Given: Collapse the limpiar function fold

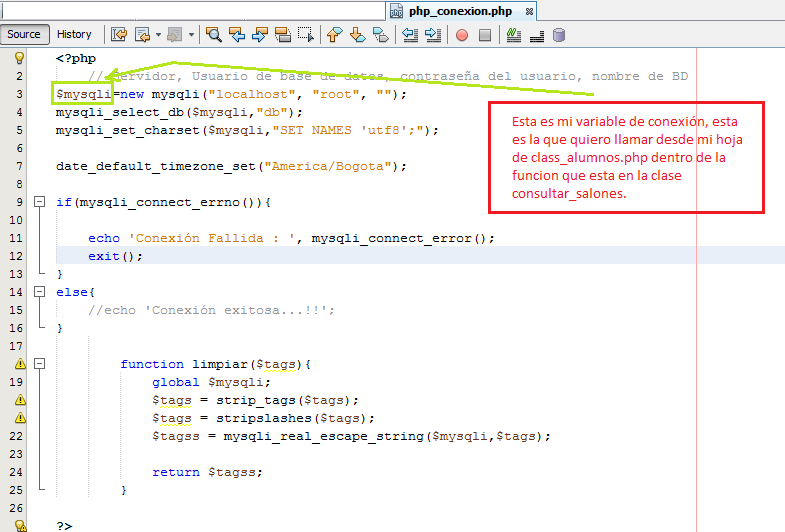Looking at the screenshot, I should [x=39, y=363].
